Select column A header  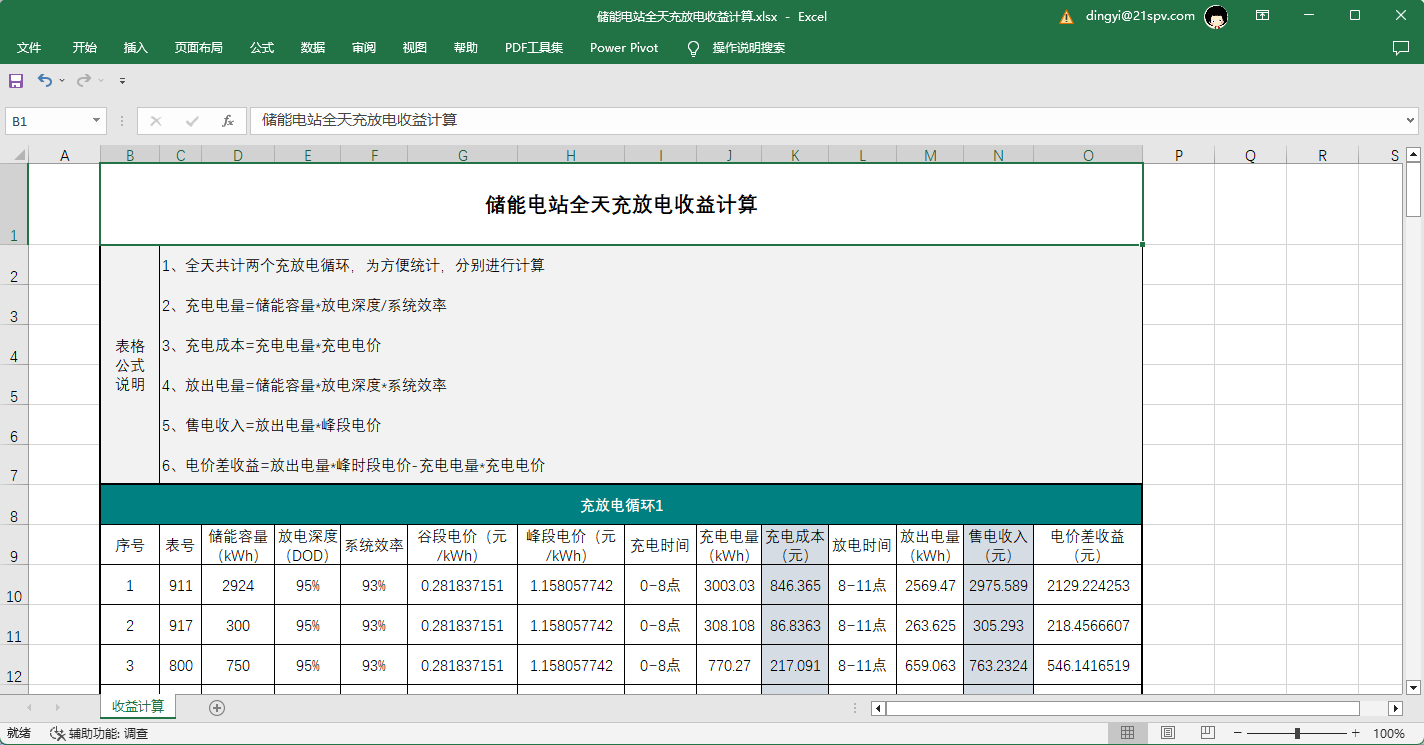pyautogui.click(x=64, y=155)
